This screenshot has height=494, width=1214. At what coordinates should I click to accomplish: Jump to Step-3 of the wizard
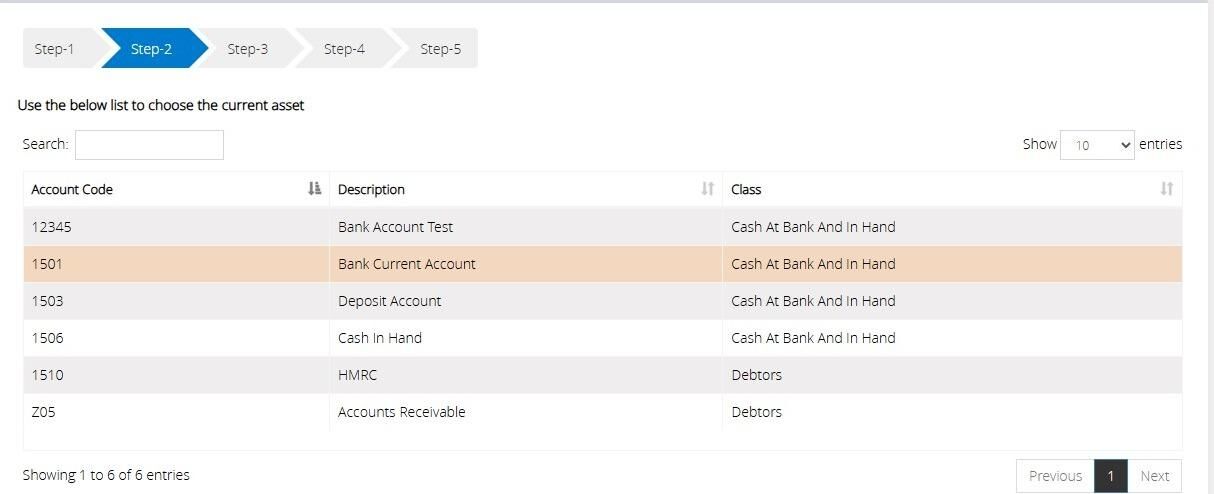click(x=247, y=48)
